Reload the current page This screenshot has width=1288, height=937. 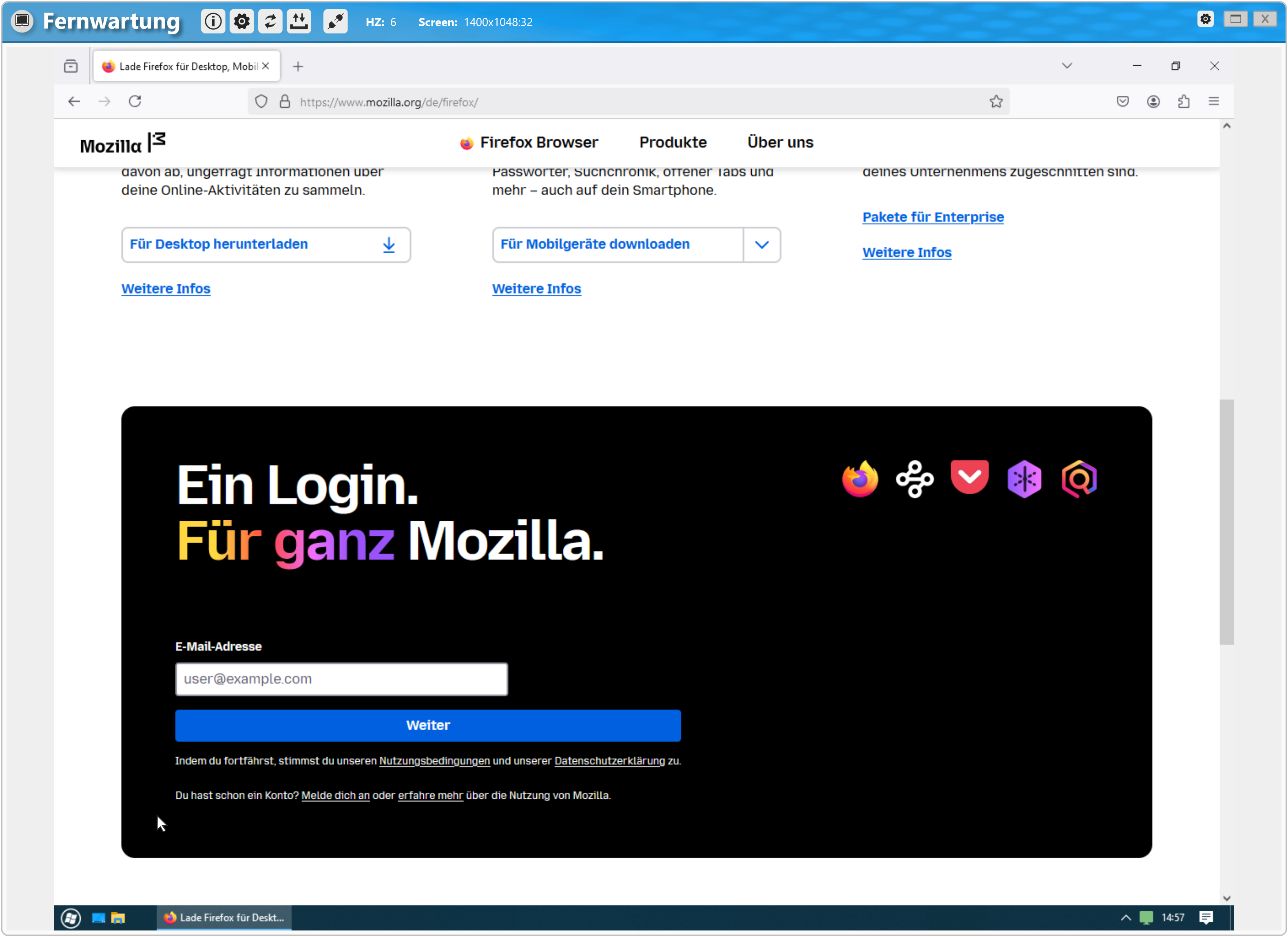pyautogui.click(x=135, y=102)
